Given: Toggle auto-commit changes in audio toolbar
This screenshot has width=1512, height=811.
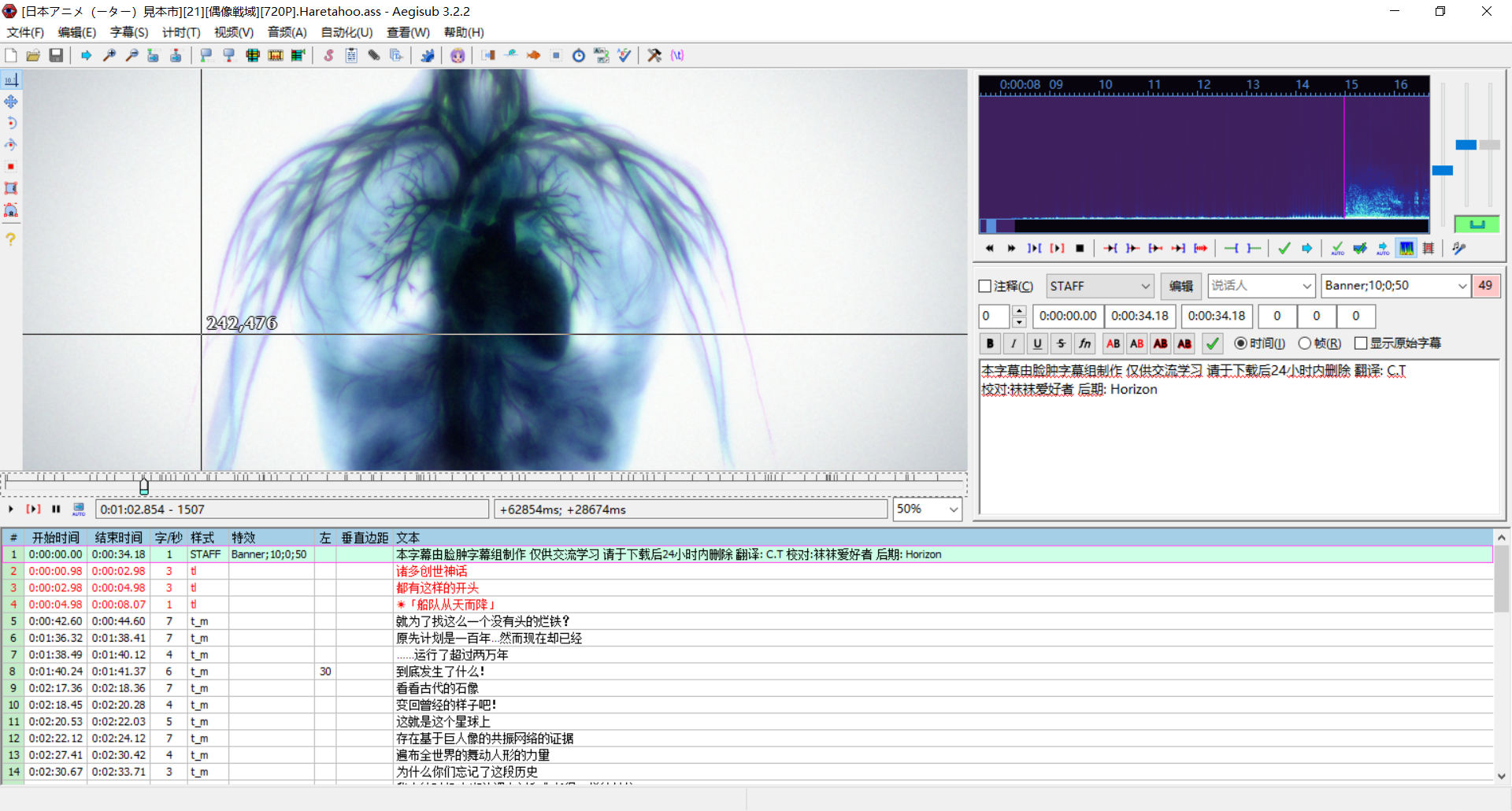Looking at the screenshot, I should coord(1337,248).
